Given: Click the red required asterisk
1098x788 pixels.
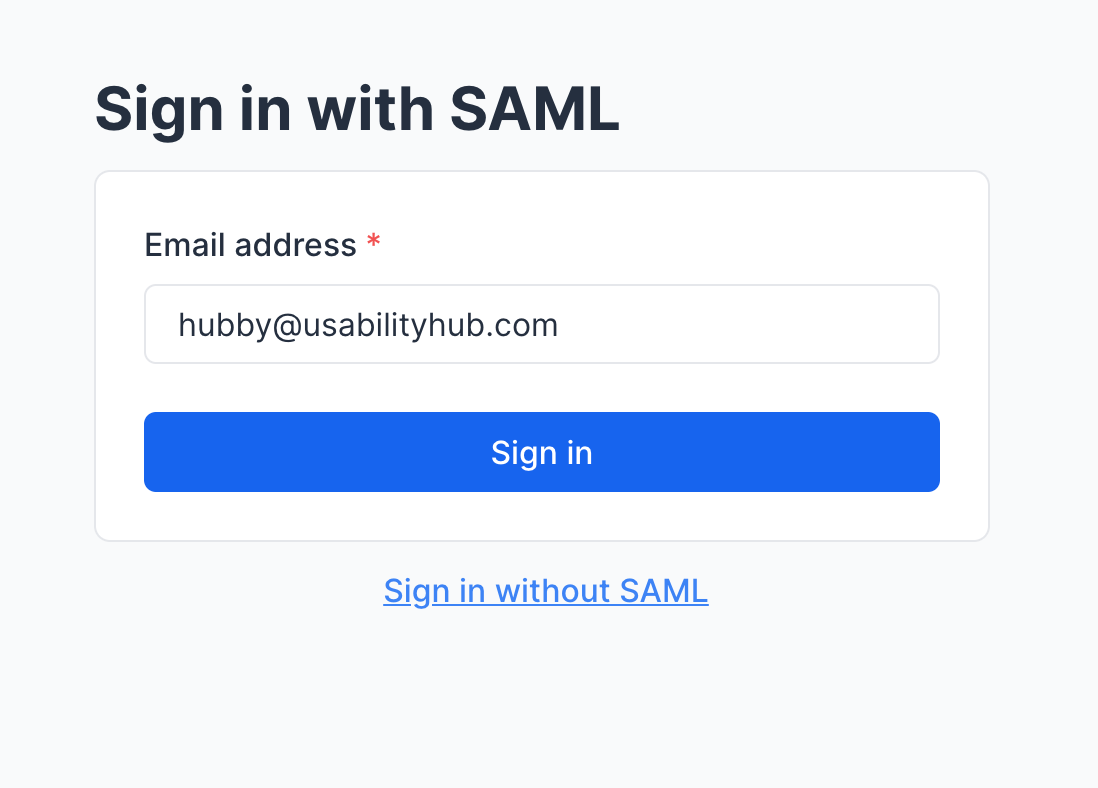Looking at the screenshot, I should tap(373, 244).
